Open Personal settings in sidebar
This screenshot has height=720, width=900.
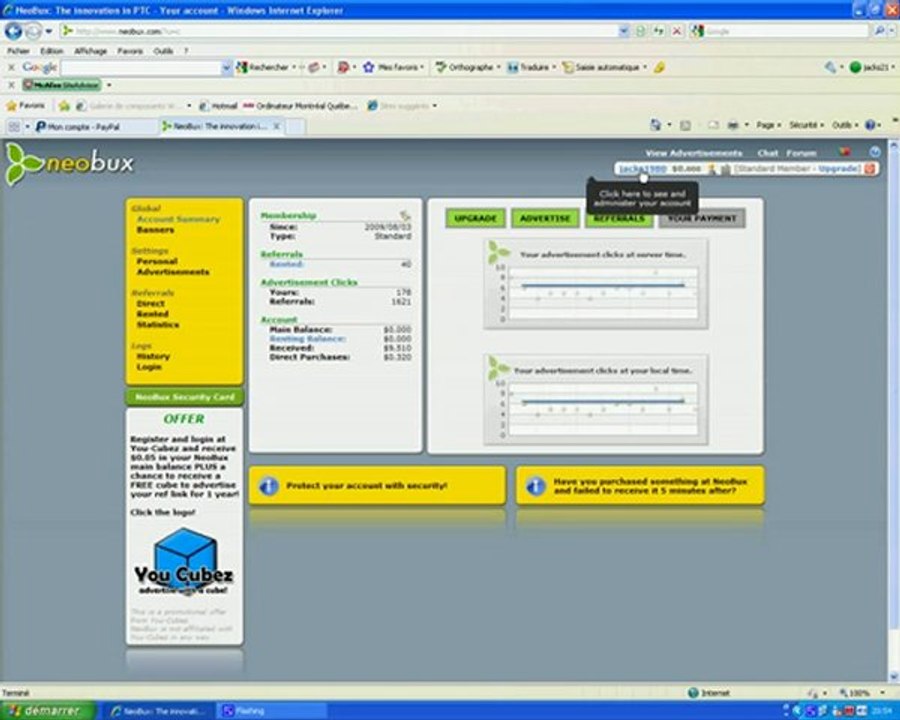157,261
